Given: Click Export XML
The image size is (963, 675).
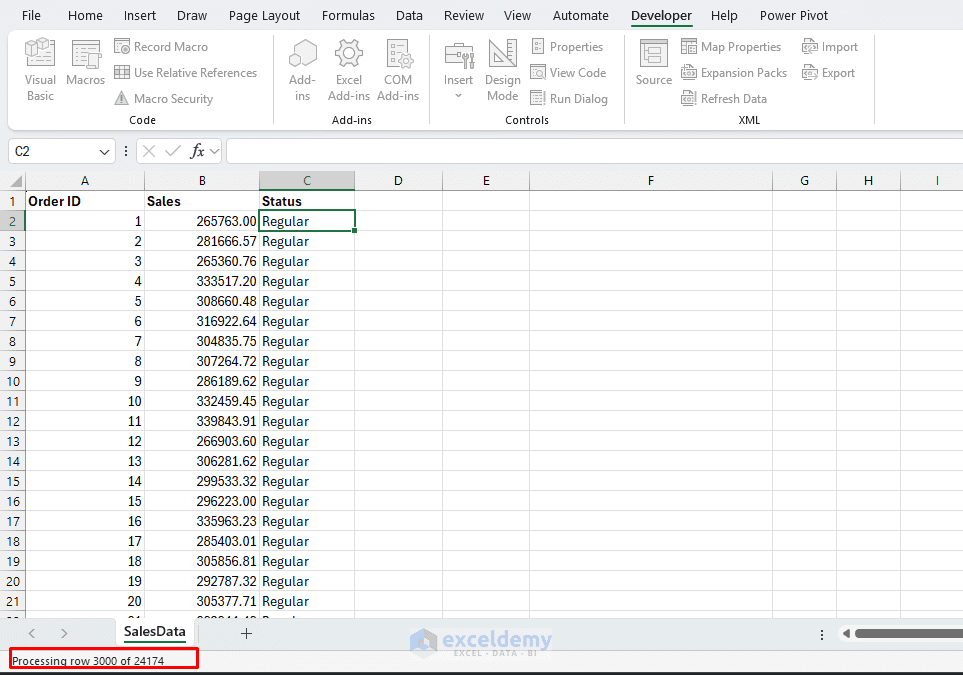Looking at the screenshot, I should [828, 72].
